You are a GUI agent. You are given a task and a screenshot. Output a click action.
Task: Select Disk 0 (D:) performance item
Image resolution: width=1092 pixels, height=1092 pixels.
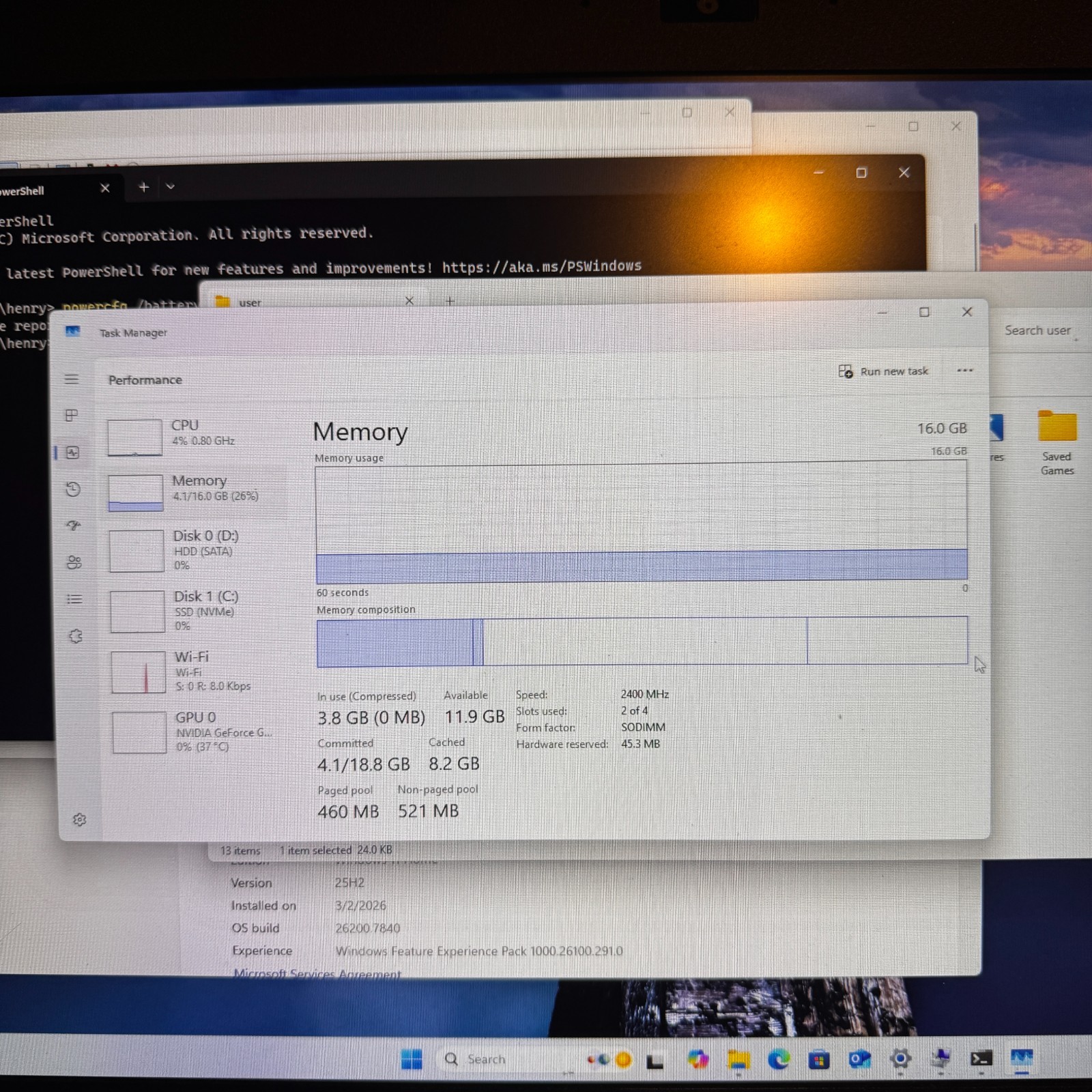(198, 550)
